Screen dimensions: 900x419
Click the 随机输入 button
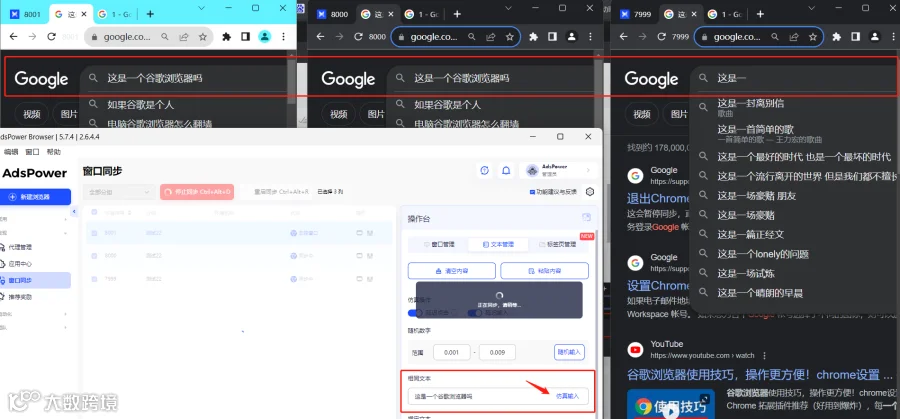569,352
